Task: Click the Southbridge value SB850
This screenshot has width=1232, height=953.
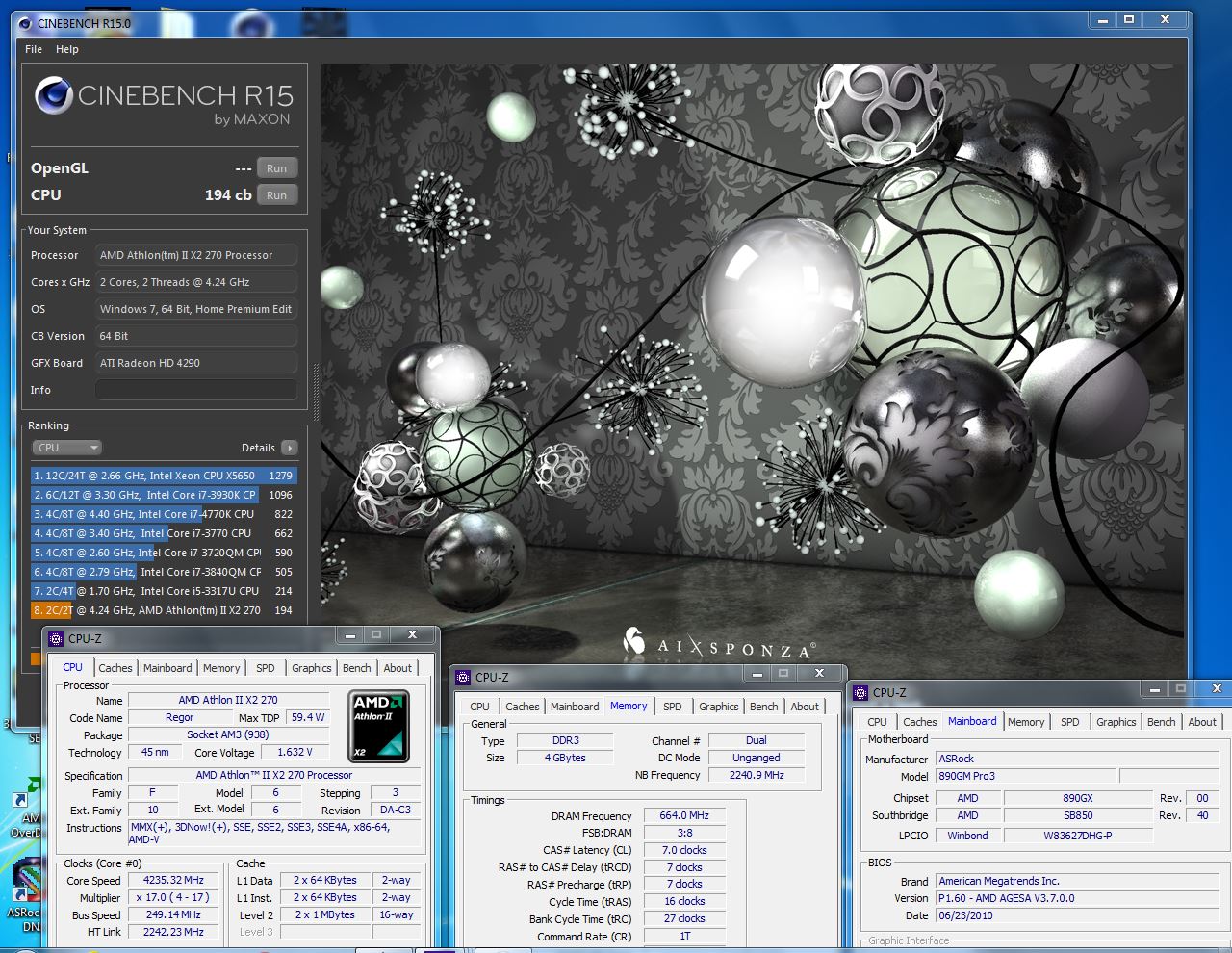Action: coord(1078,815)
